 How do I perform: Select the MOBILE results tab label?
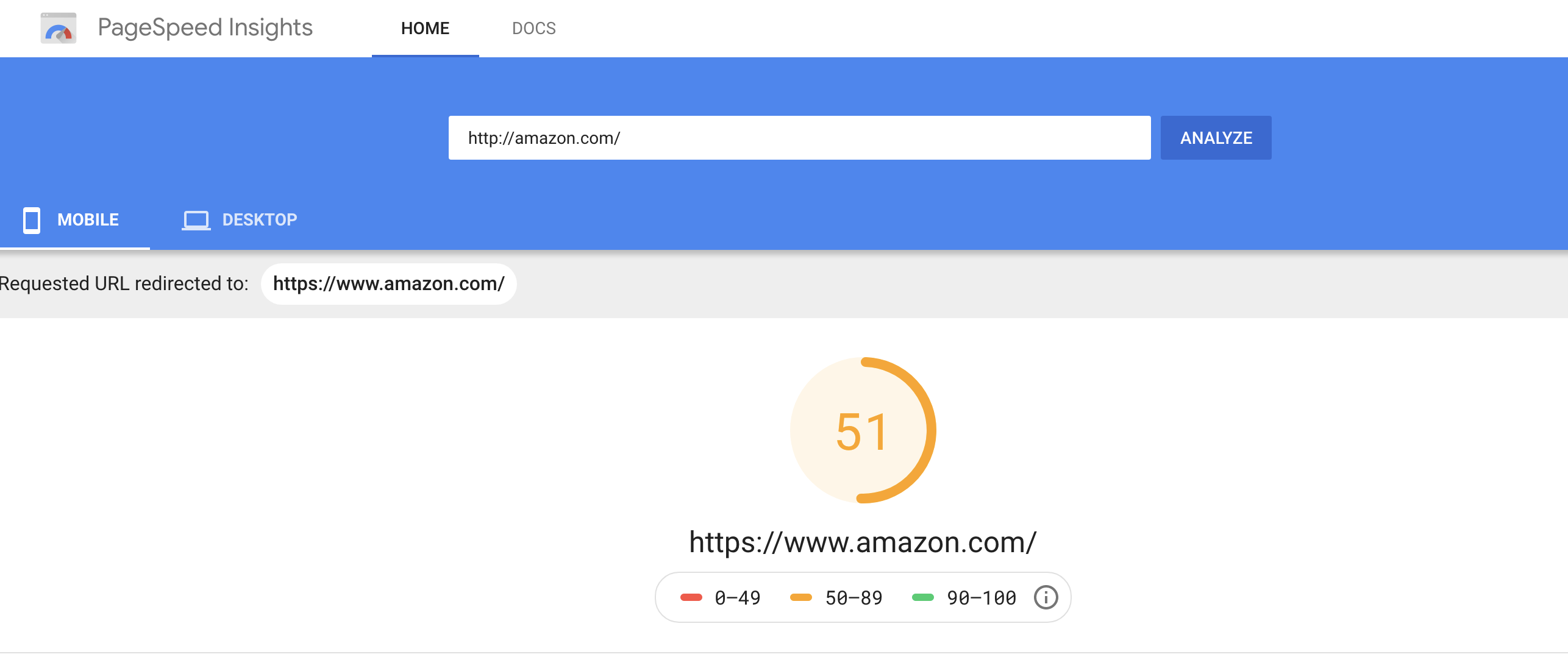coord(88,220)
